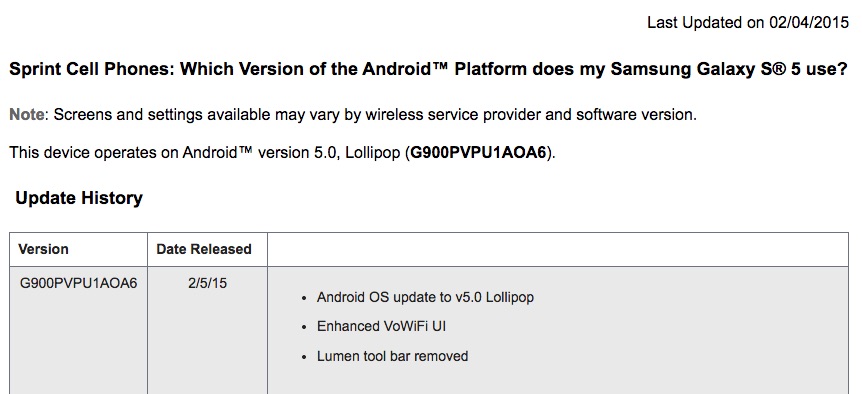Click the empty third column header cell
This screenshot has width=862, height=394.
pyautogui.click(x=558, y=249)
